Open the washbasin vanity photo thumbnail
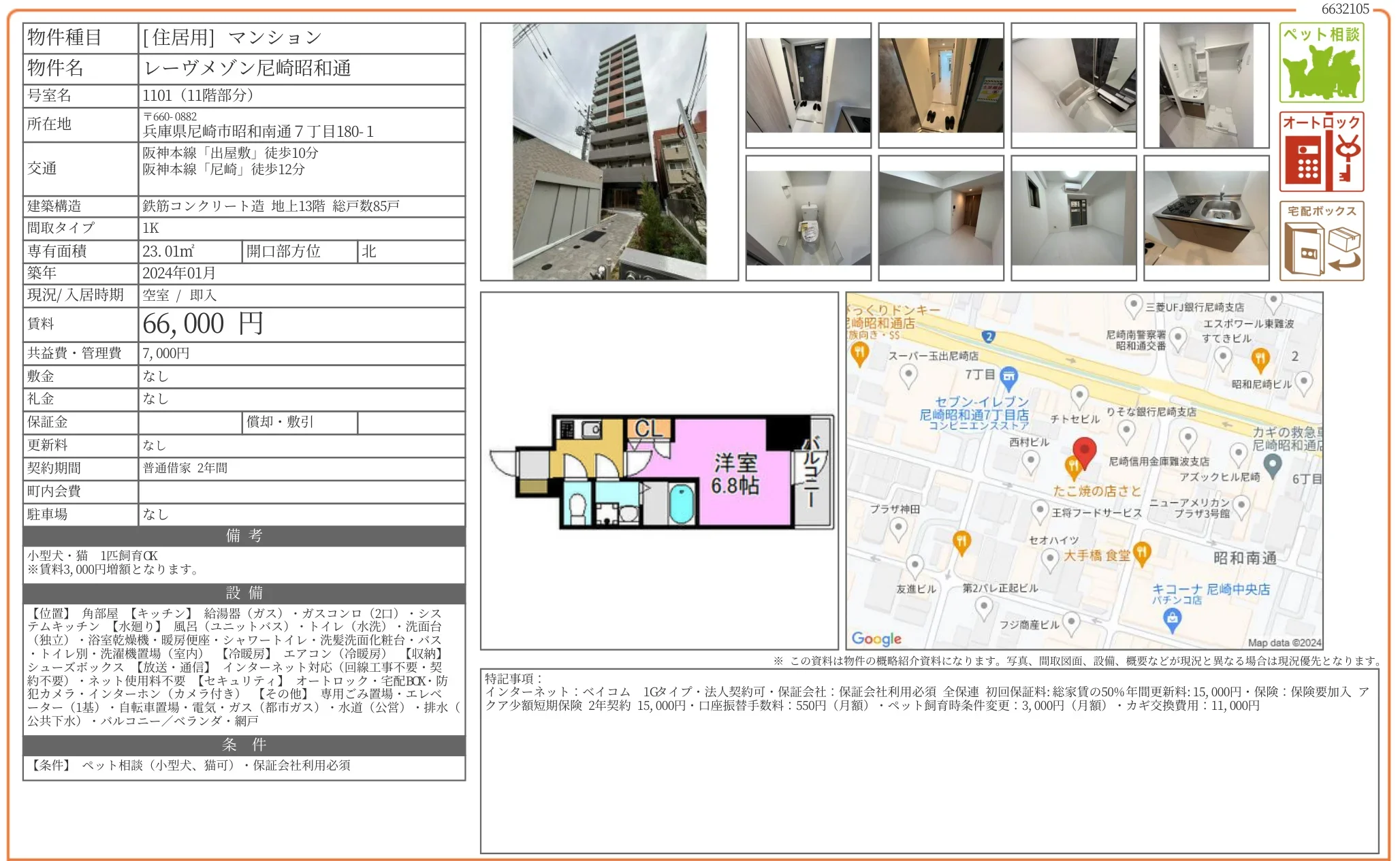 click(1206, 86)
